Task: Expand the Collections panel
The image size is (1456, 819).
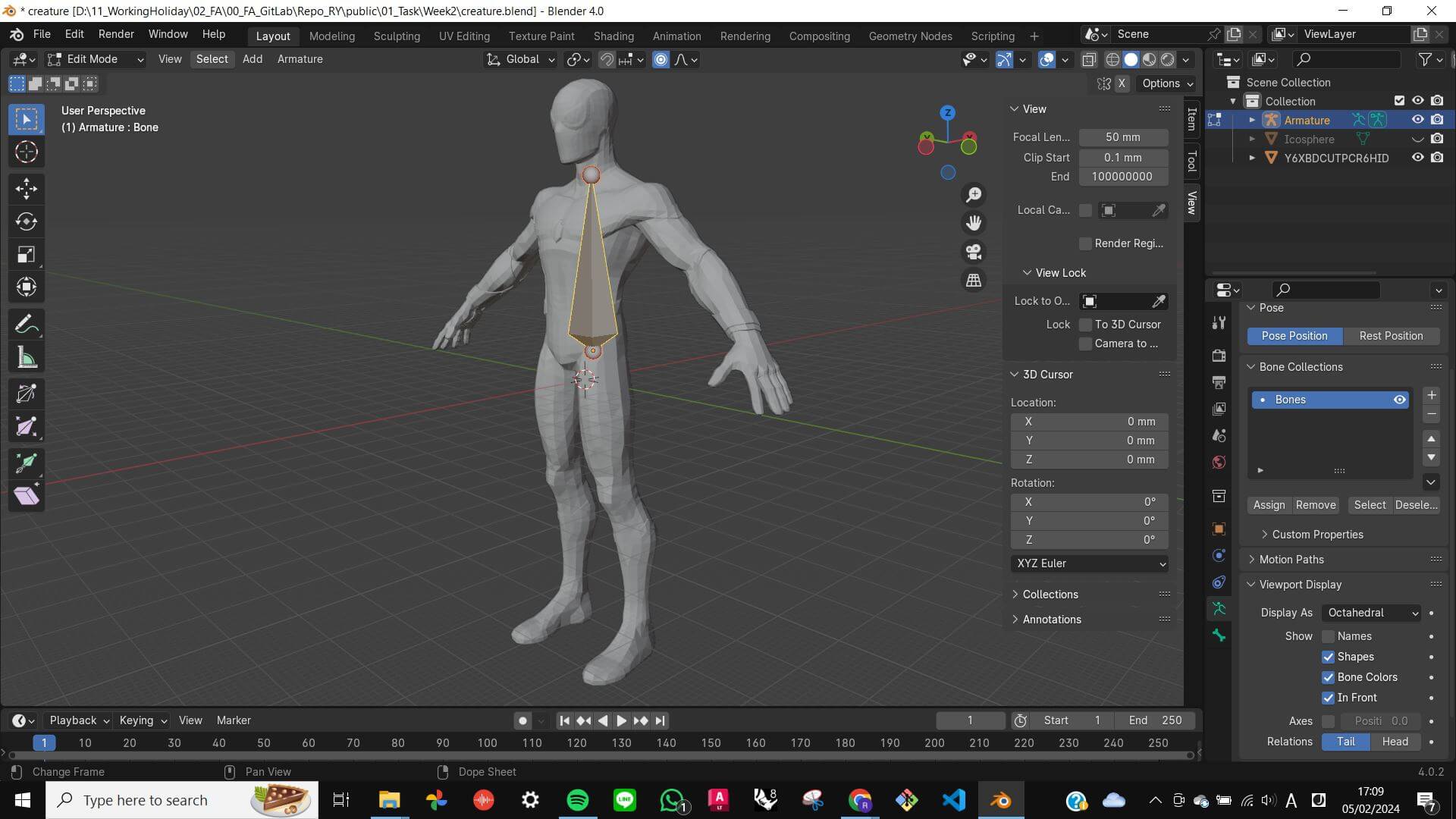Action: [1050, 595]
